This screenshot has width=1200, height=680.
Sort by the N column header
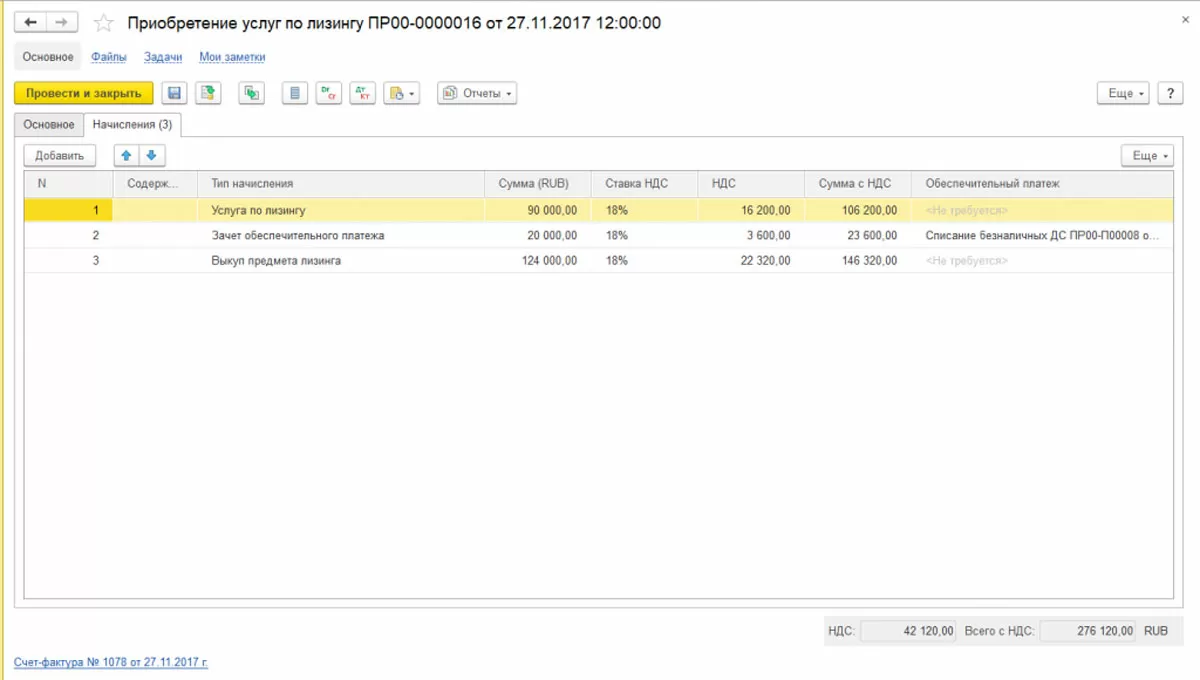68,183
